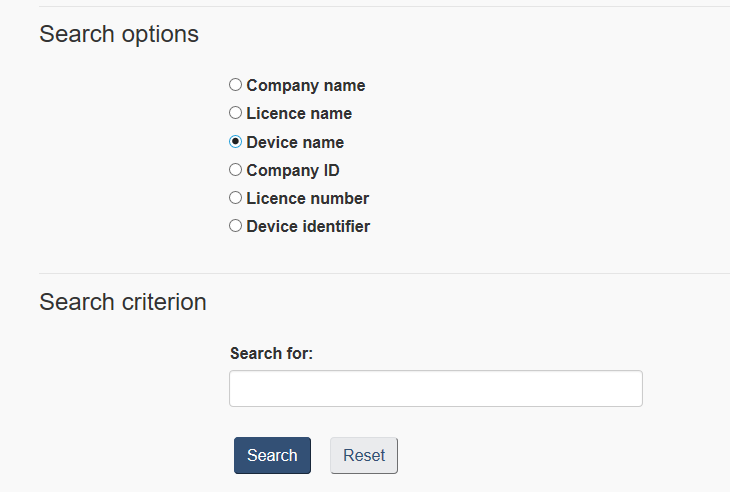The image size is (730, 492).
Task: Enable the Licence number radio button
Action: [236, 198]
